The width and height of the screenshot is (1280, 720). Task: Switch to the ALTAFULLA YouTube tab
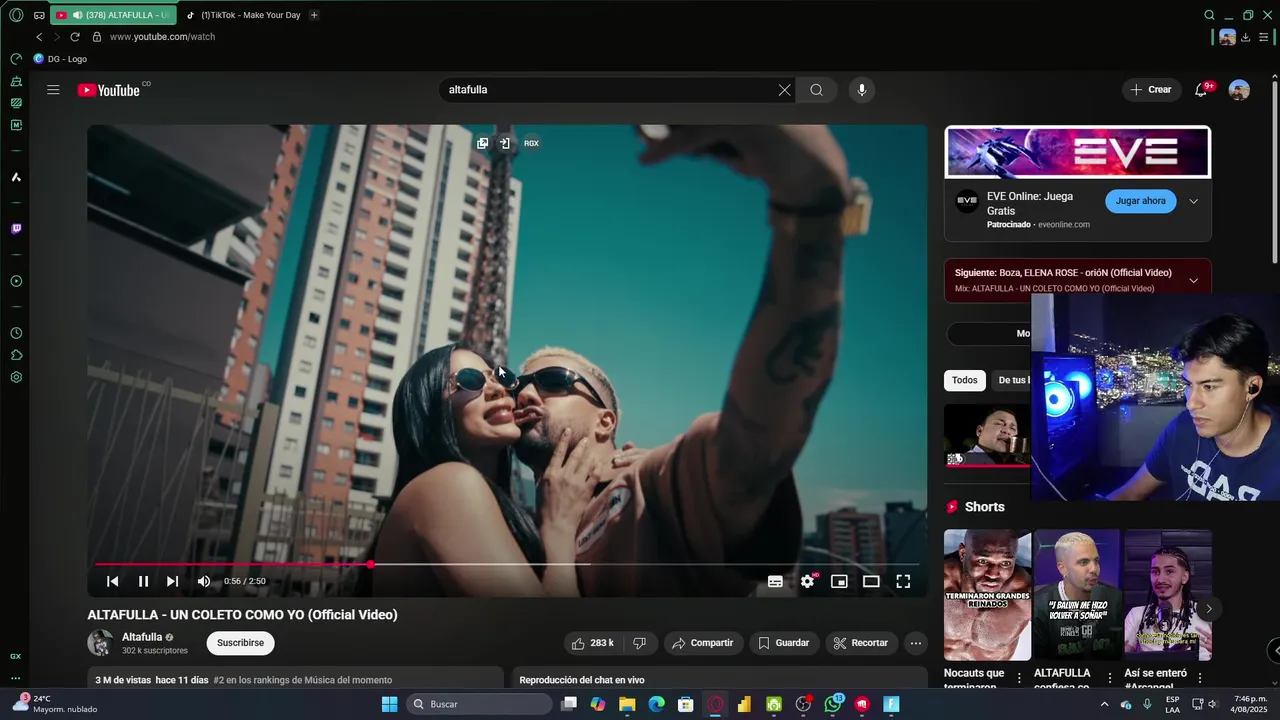(x=112, y=15)
